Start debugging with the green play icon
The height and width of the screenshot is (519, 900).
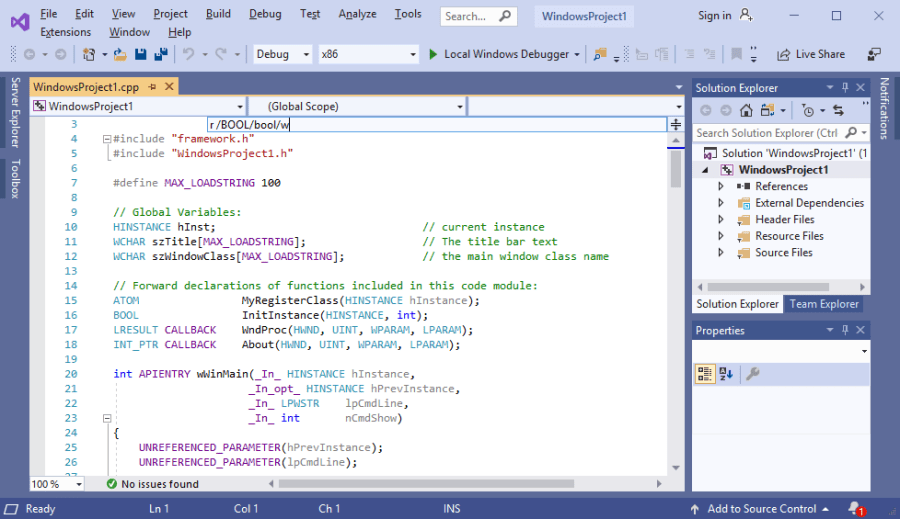[433, 54]
